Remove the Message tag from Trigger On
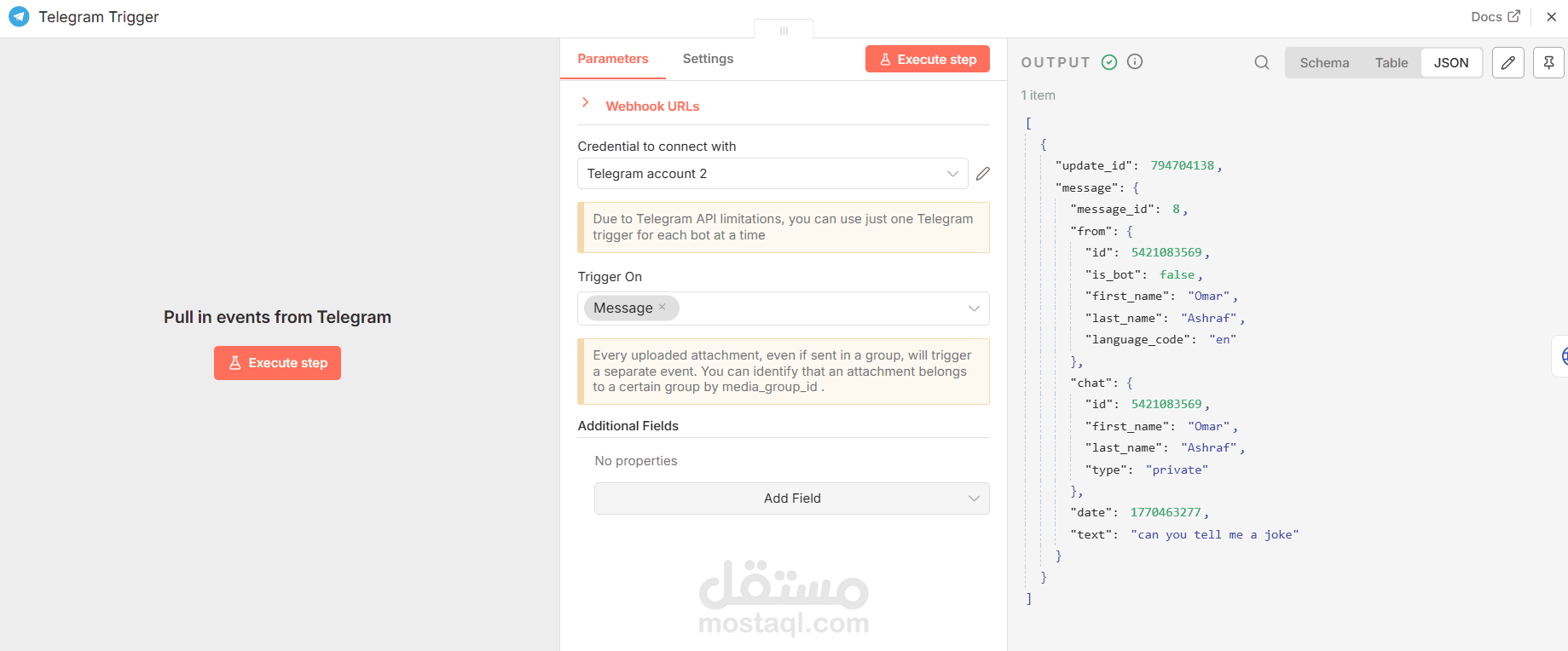This screenshot has height=651, width=1568. (662, 307)
